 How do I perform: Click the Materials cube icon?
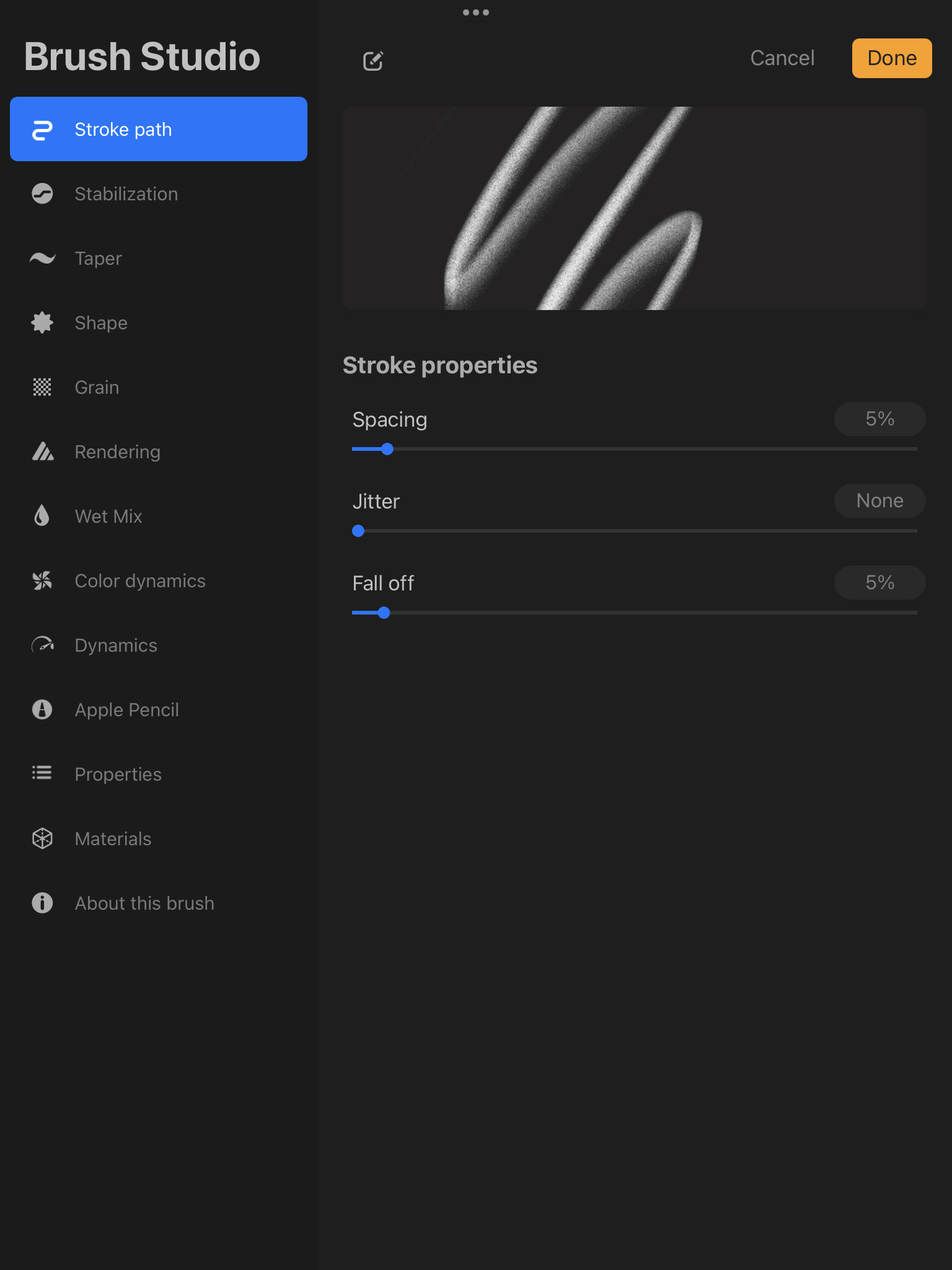(x=42, y=838)
